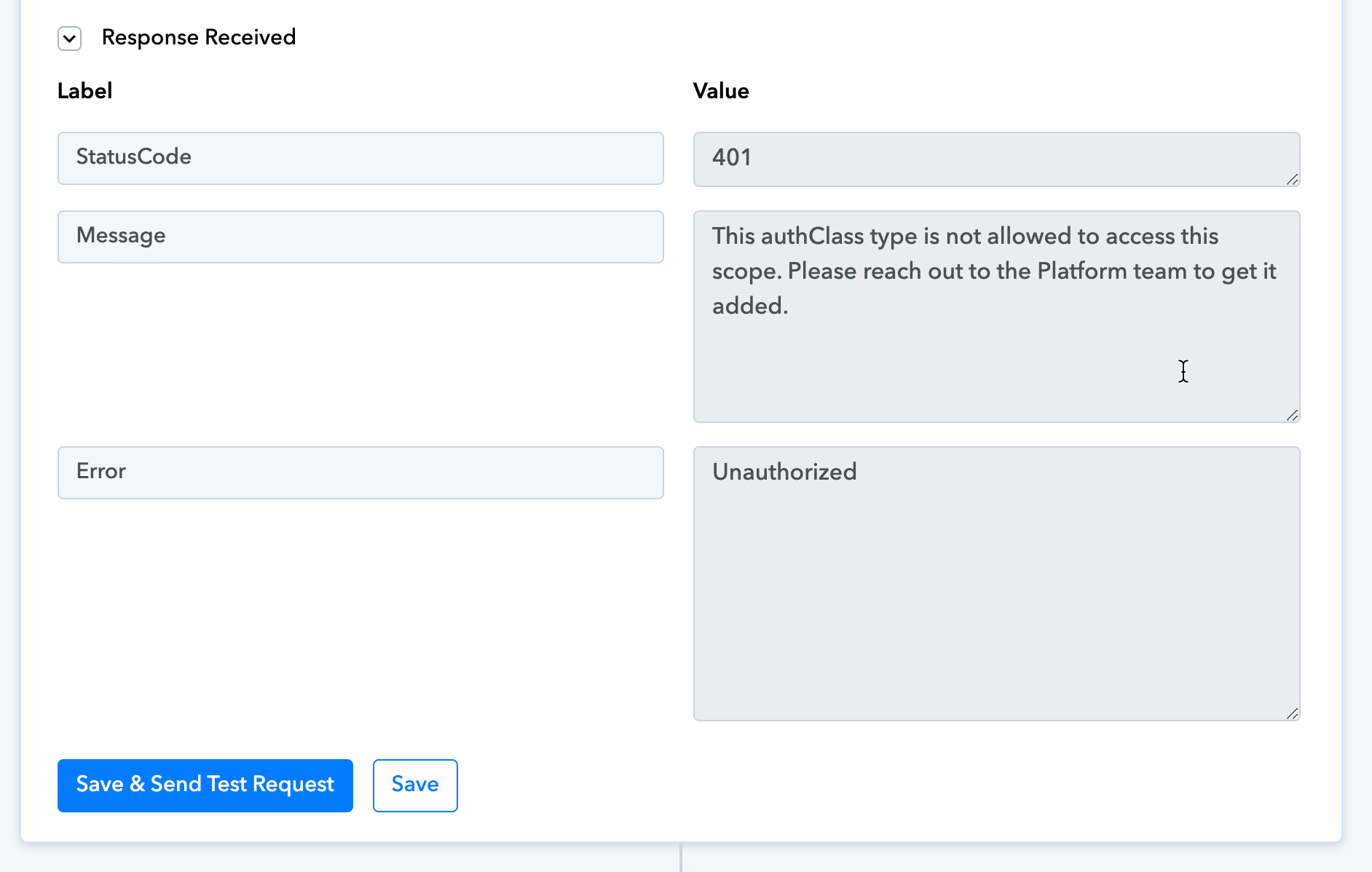
Task: Click the message value box resize handle
Action: tap(1293, 416)
